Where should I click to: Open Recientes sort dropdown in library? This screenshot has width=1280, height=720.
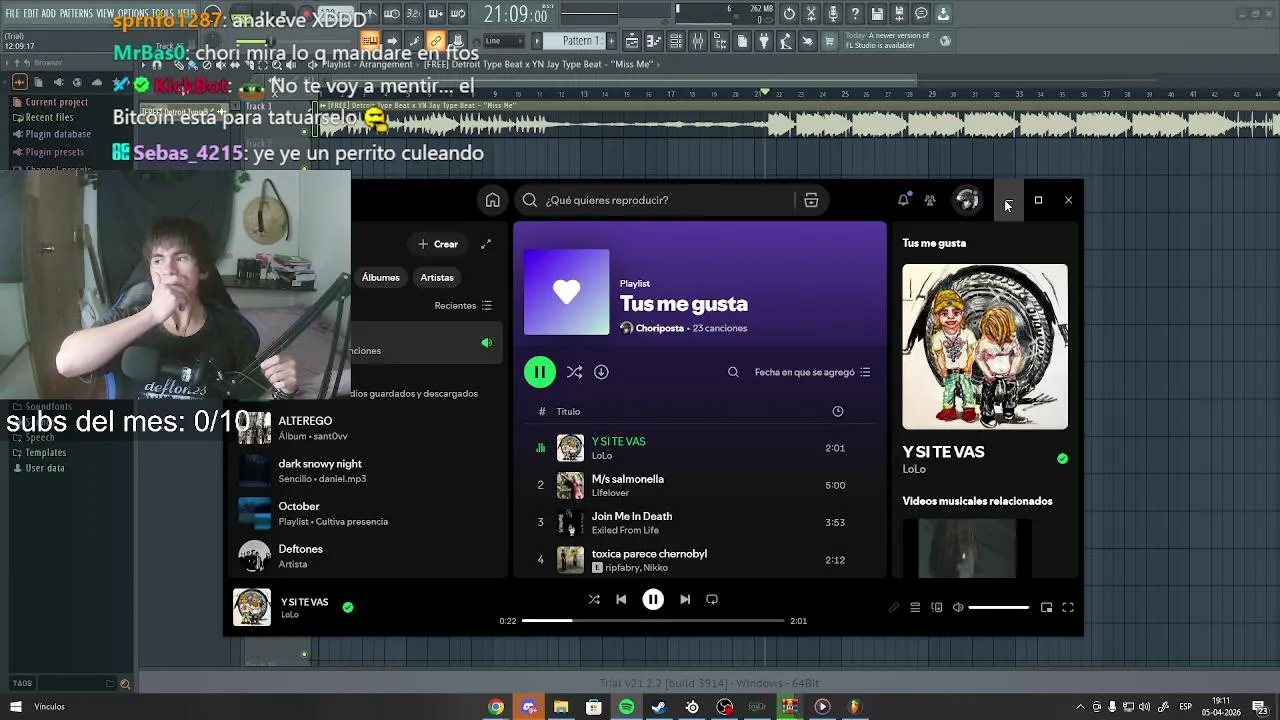click(463, 306)
